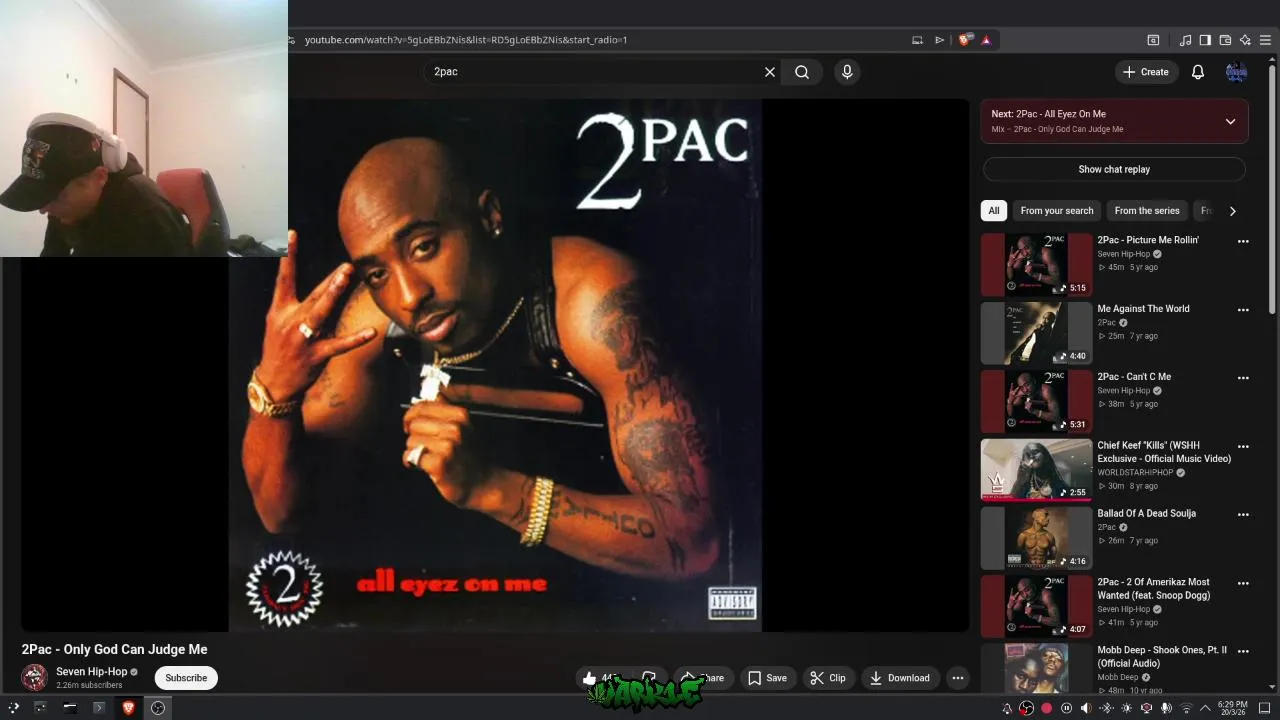Subscribe to Seven Hip-Hop
The image size is (1280, 720).
tap(186, 678)
